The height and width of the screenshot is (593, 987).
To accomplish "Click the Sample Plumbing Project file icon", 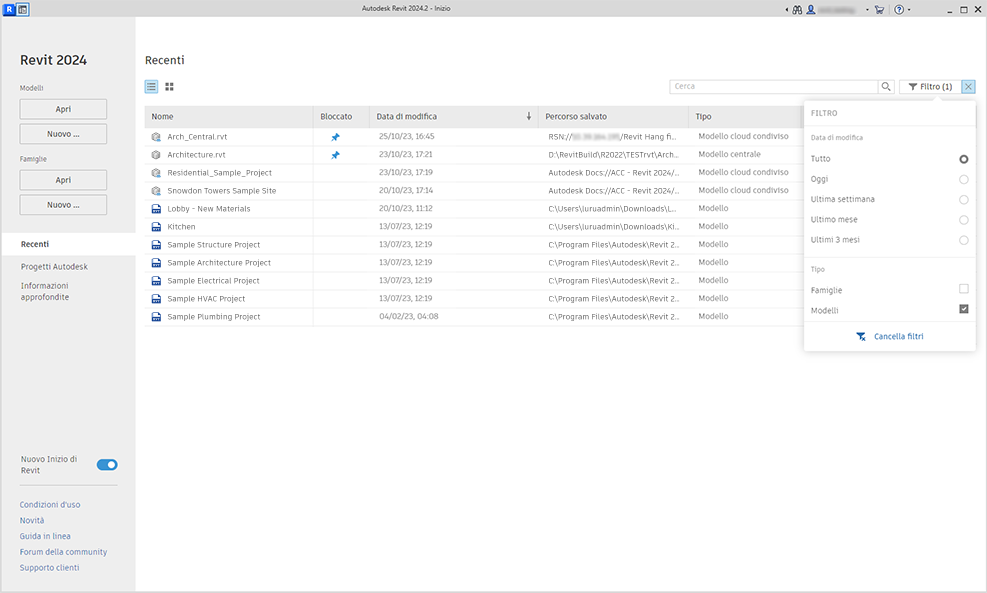I will (156, 317).
